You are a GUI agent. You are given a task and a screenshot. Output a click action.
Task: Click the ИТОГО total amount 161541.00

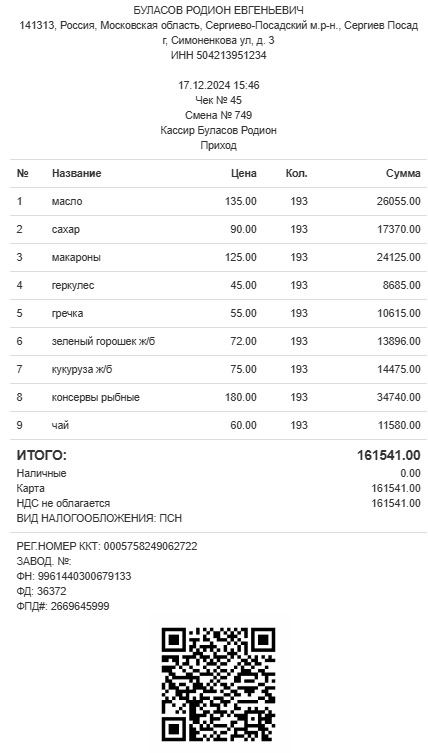tap(389, 455)
